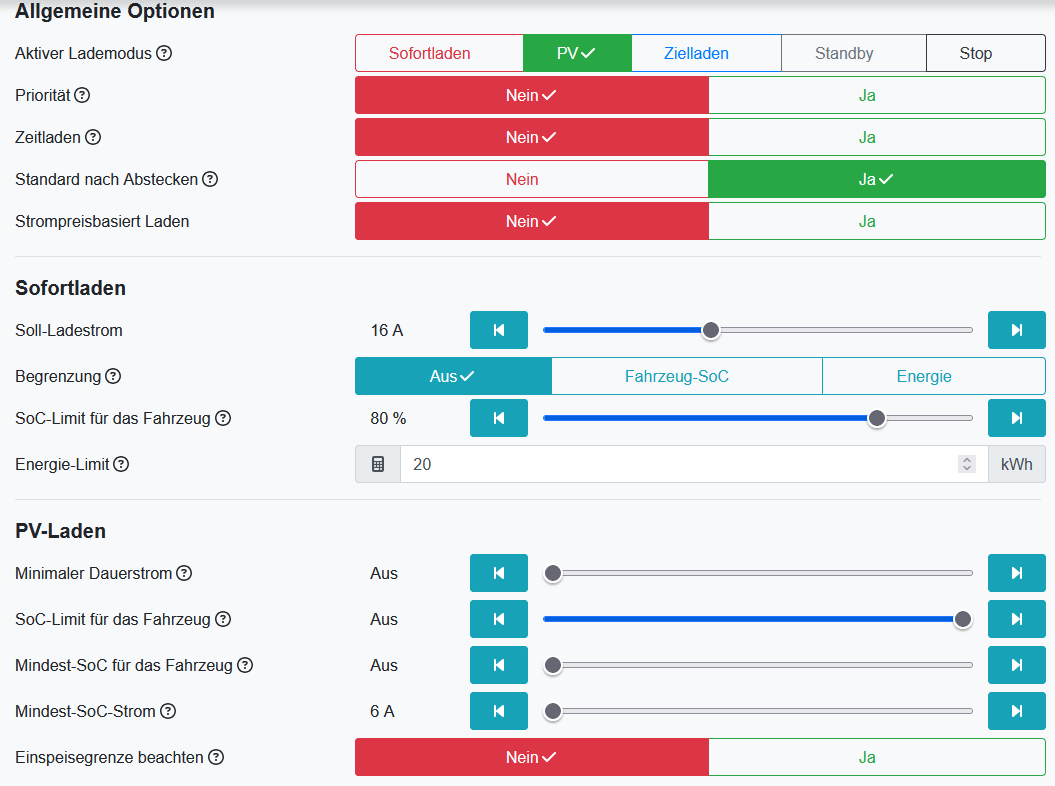Decrease Soll-Ladestrom with step-back button
This screenshot has width=1055, height=786.
point(499,330)
